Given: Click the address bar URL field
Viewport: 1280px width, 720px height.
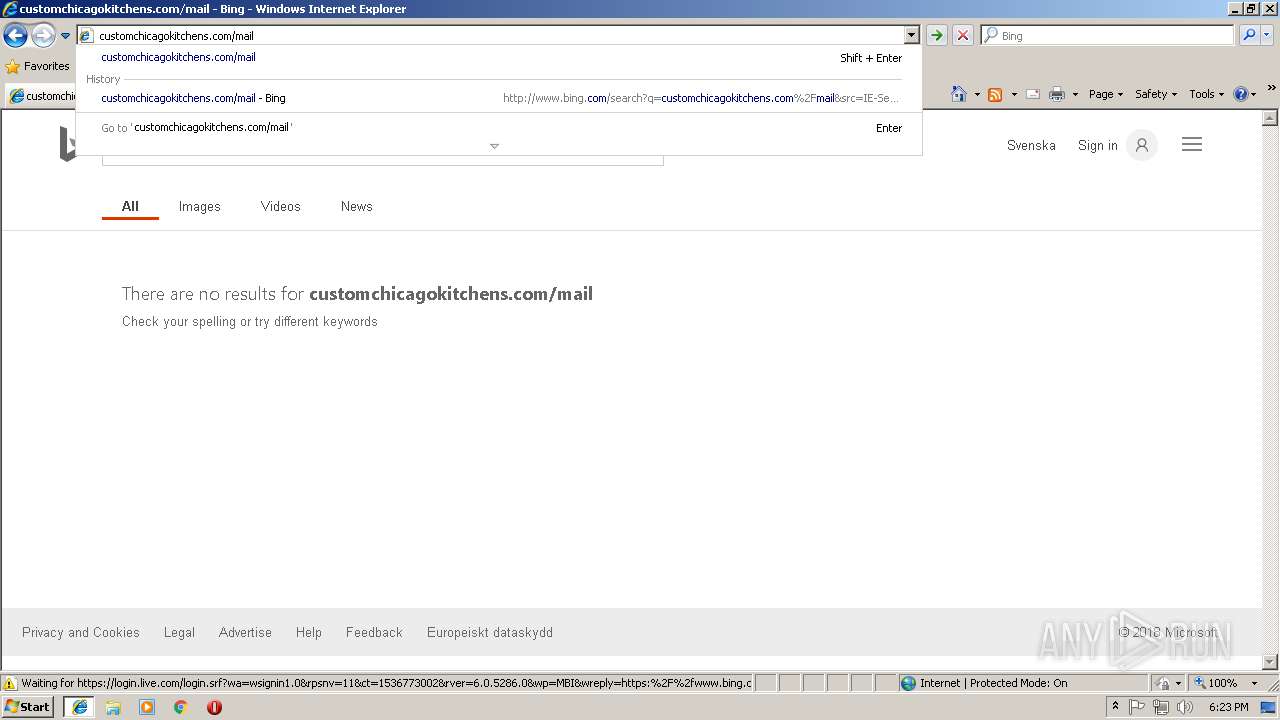Looking at the screenshot, I should click(492, 36).
